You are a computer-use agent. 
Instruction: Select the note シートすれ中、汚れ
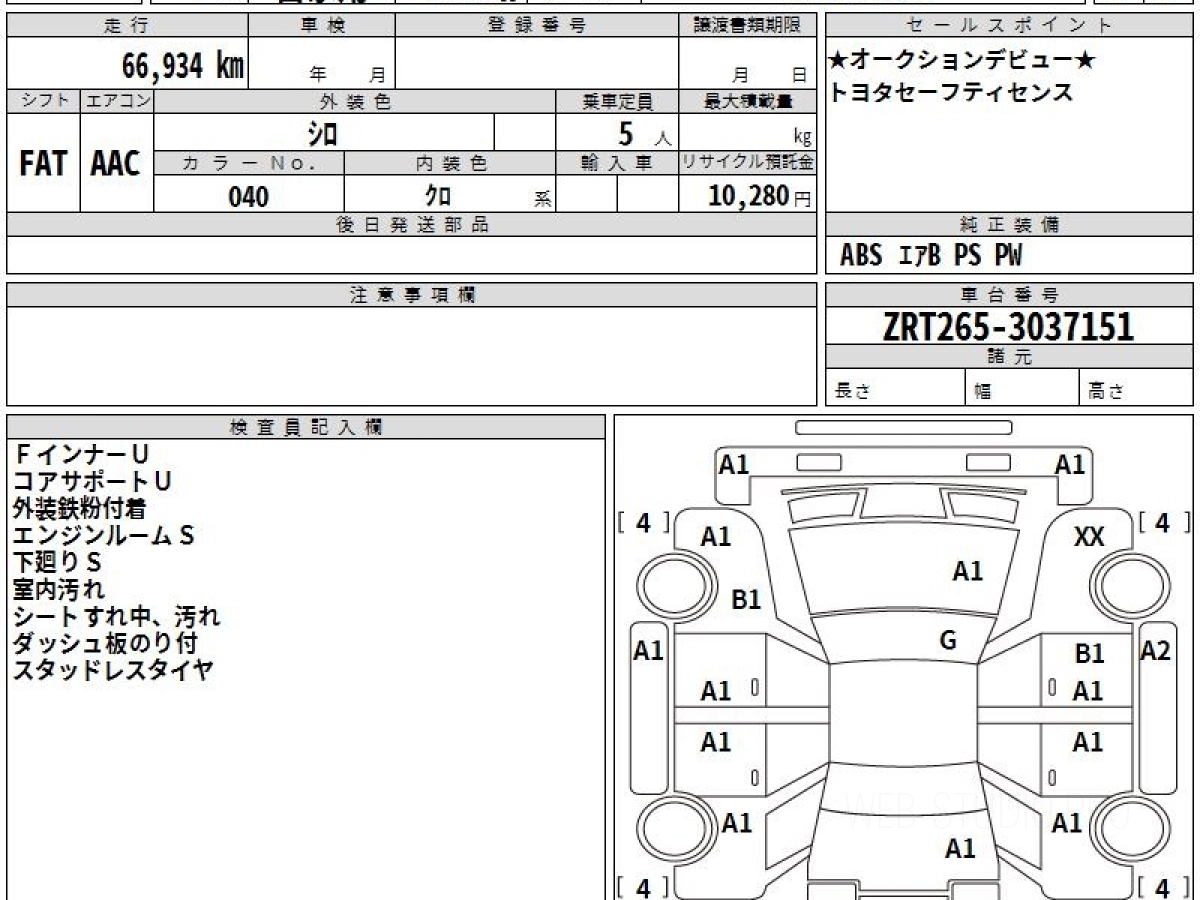[x=116, y=616]
